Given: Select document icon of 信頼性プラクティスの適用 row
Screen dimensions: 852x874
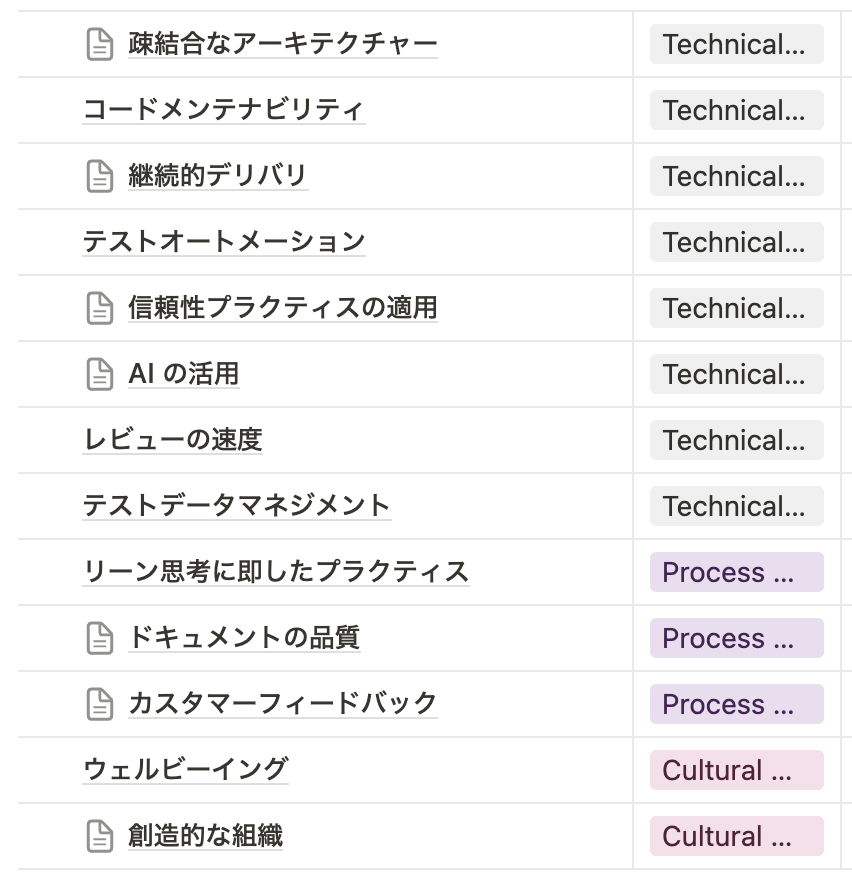Looking at the screenshot, I should tap(99, 309).
